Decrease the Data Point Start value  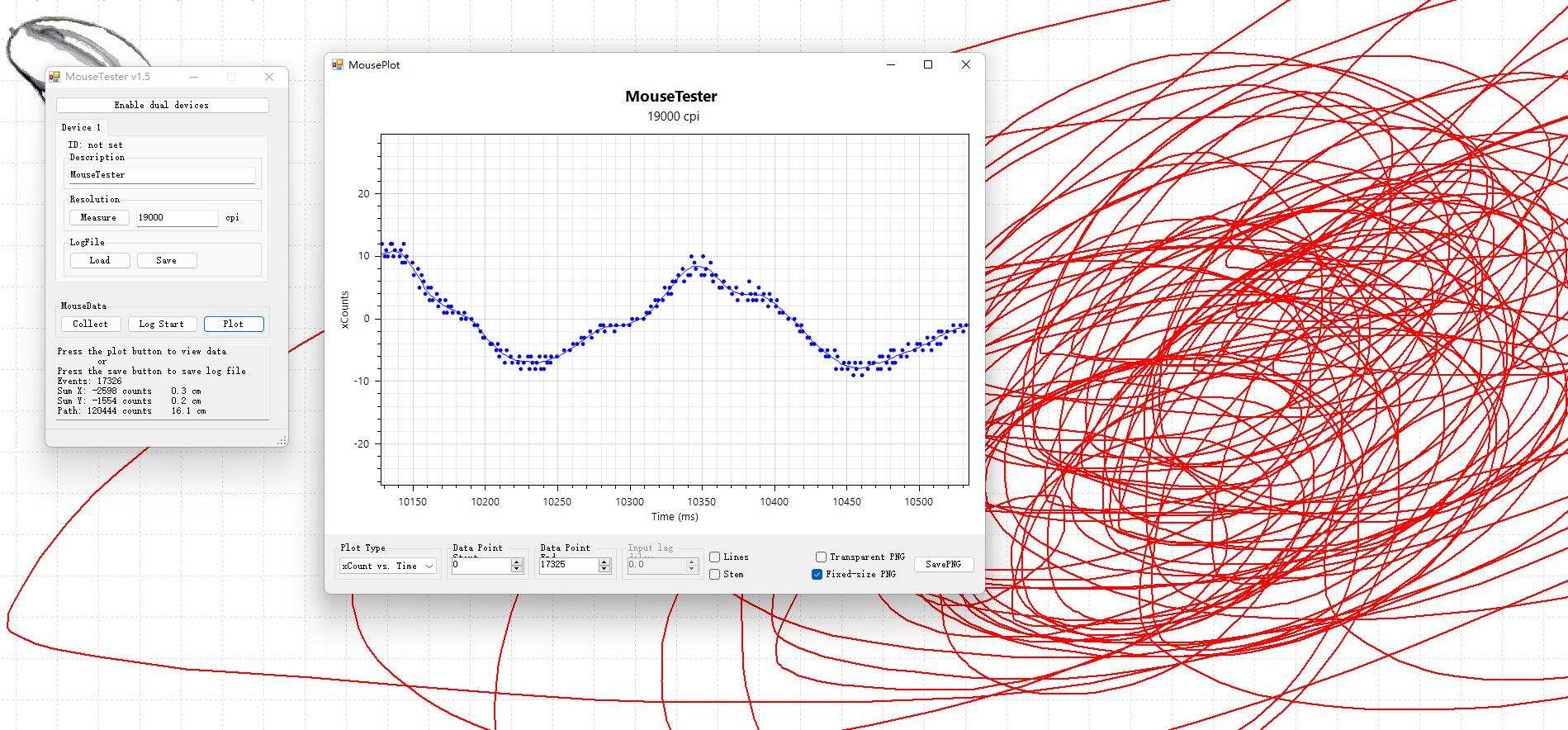tap(517, 569)
